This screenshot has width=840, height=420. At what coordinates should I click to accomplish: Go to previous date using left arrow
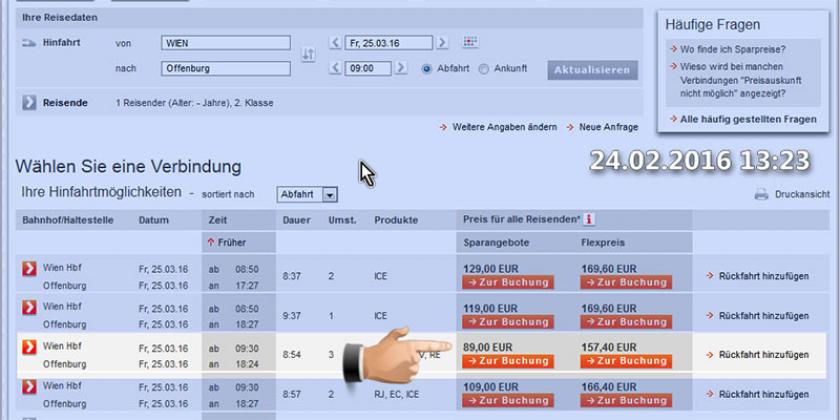[x=335, y=43]
